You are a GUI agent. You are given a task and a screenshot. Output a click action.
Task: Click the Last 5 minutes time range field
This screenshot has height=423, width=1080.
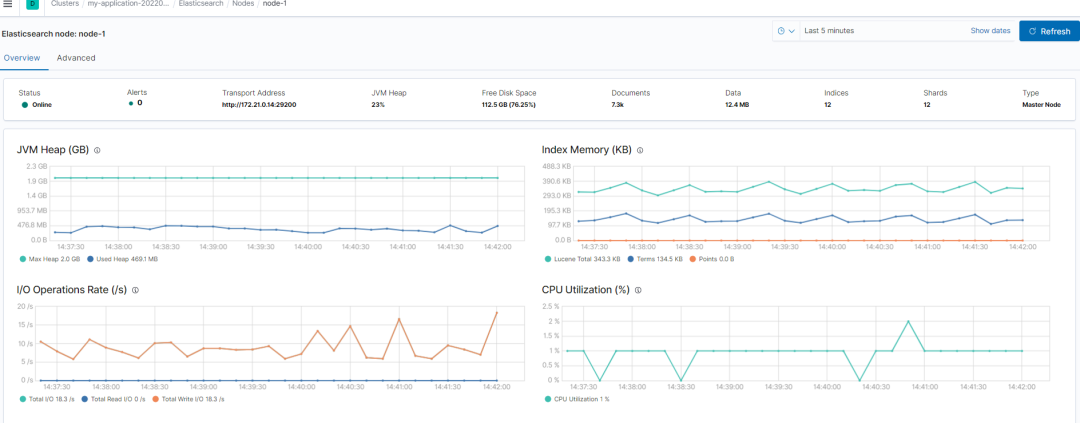880,31
